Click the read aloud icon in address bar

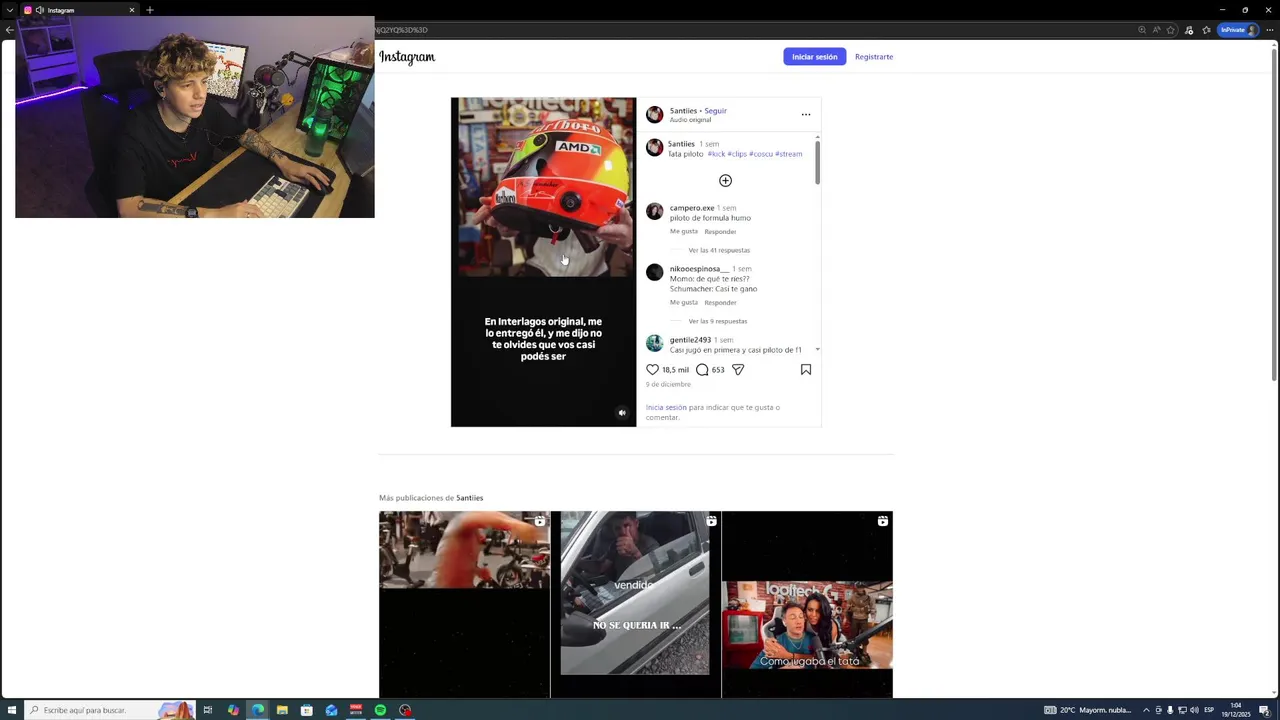point(1156,30)
